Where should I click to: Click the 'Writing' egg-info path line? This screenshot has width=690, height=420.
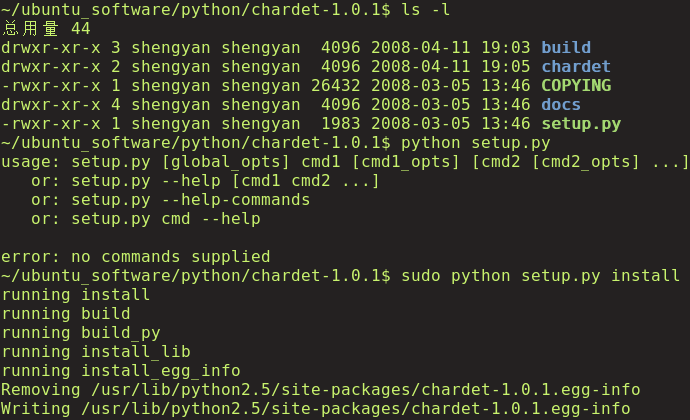(x=315, y=409)
